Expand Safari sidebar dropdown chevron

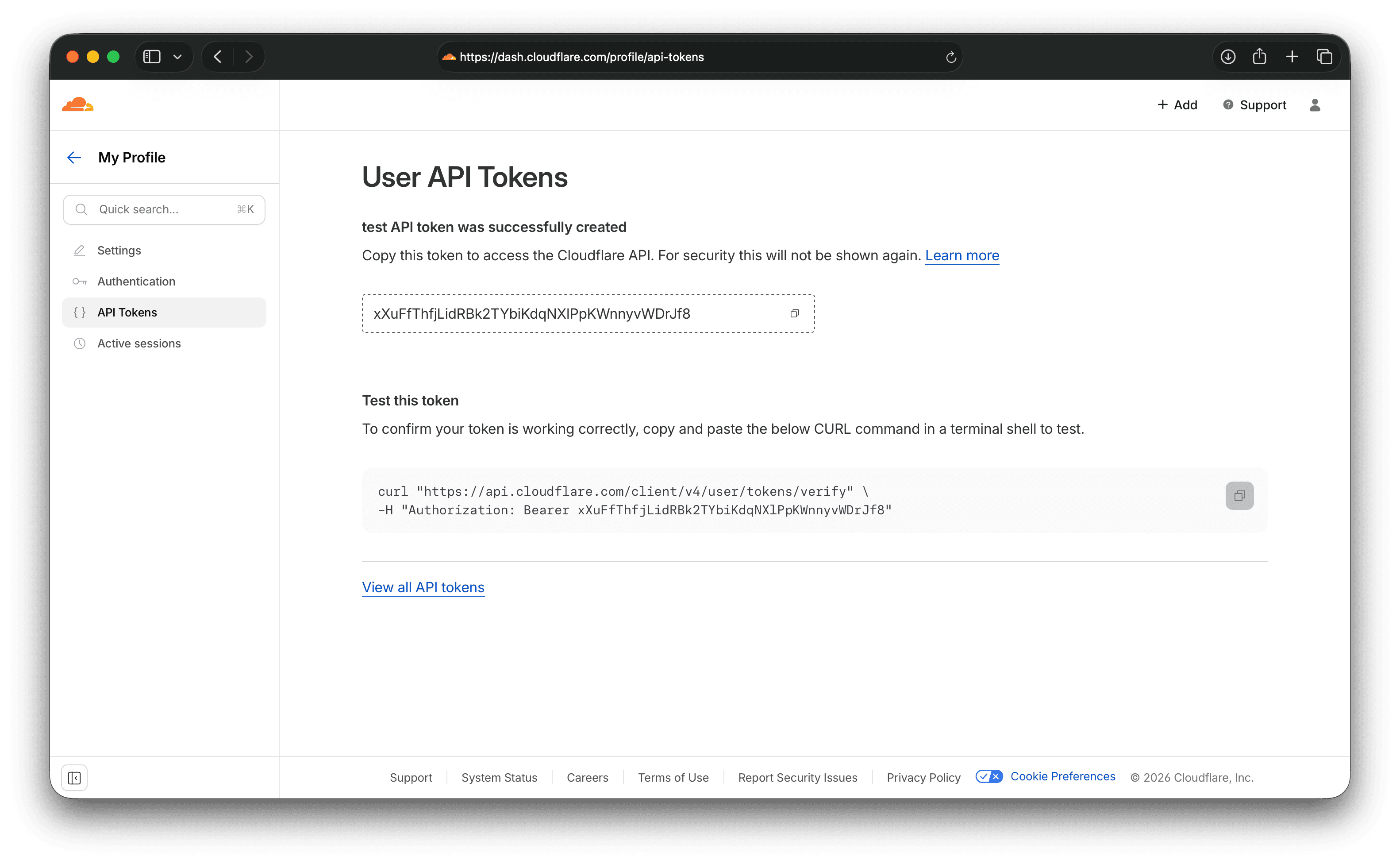tap(177, 57)
